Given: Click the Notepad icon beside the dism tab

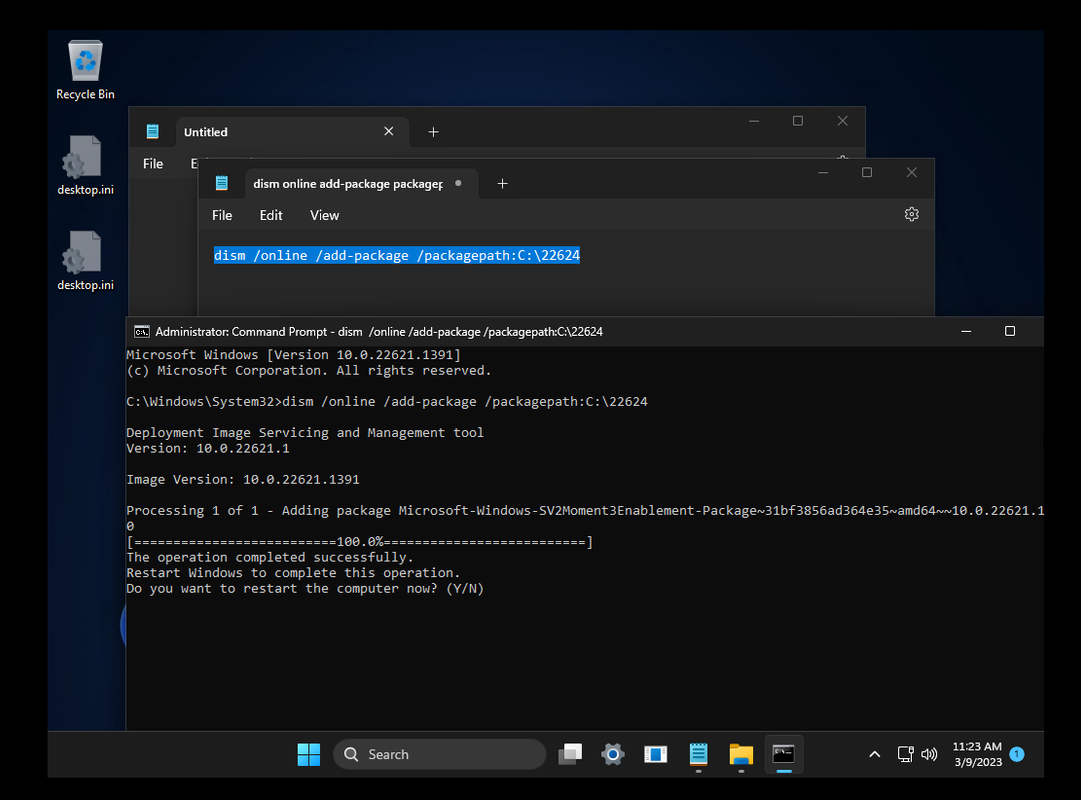Looking at the screenshot, I should coord(222,183).
